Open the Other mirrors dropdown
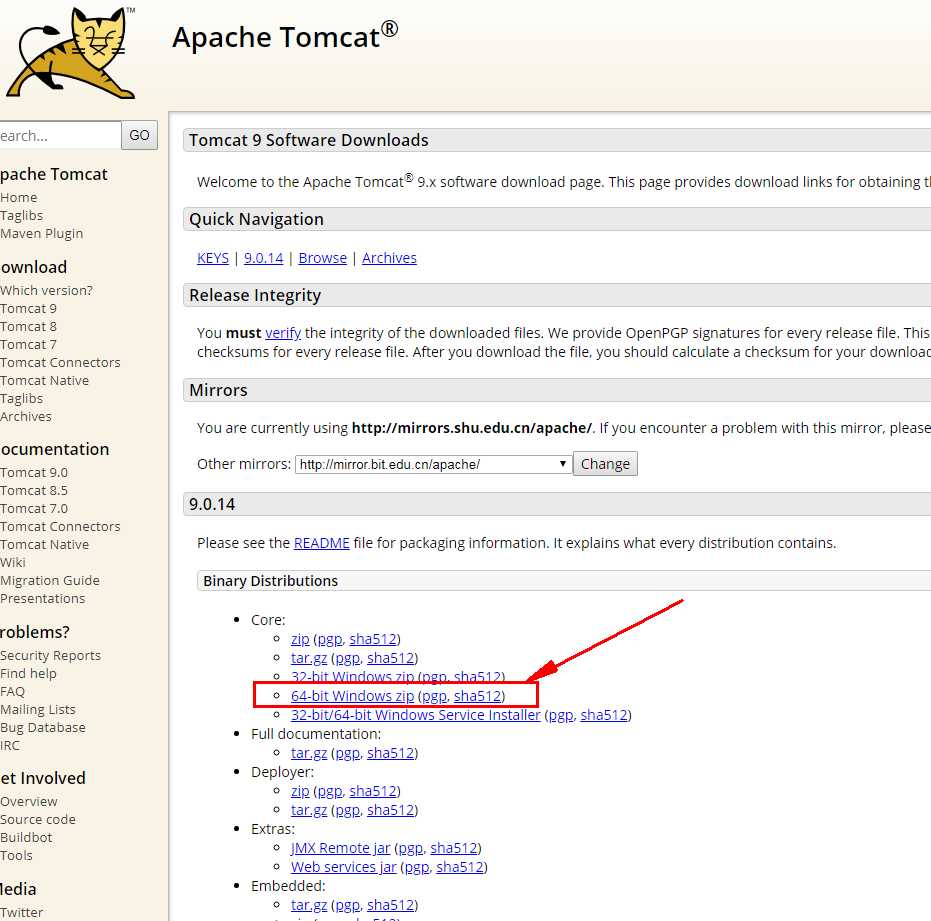Image resolution: width=931 pixels, height=921 pixels. pos(433,464)
